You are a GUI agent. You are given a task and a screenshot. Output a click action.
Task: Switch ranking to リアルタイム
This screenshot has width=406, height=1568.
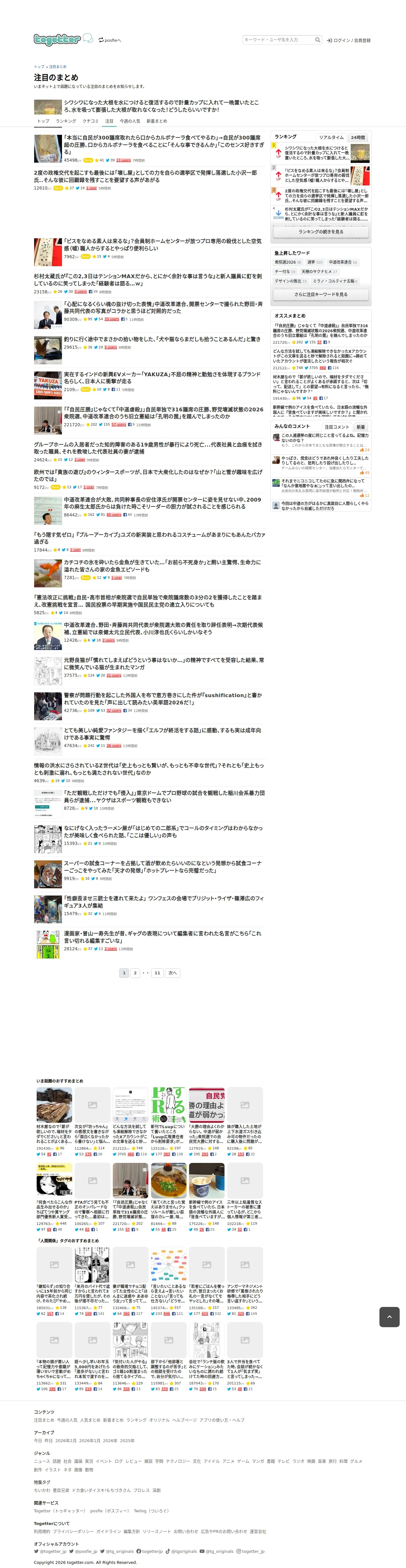coord(331,138)
